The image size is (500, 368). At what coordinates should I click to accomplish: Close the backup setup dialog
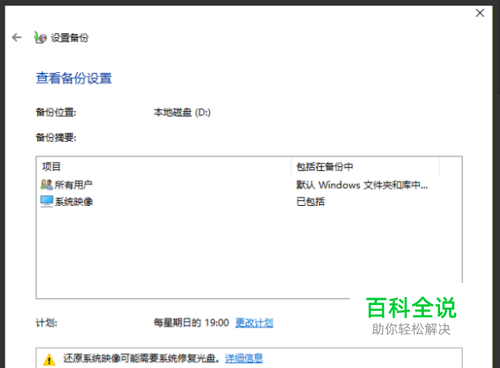coord(480,13)
